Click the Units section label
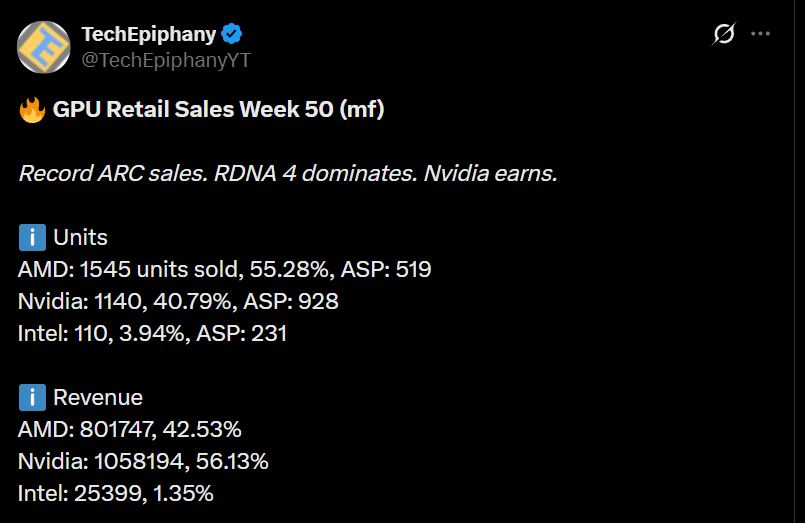This screenshot has height=523, width=805. (x=80, y=238)
